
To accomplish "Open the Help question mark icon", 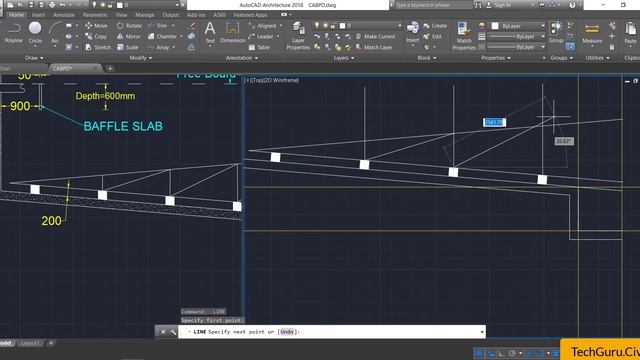I will [x=572, y=5].
